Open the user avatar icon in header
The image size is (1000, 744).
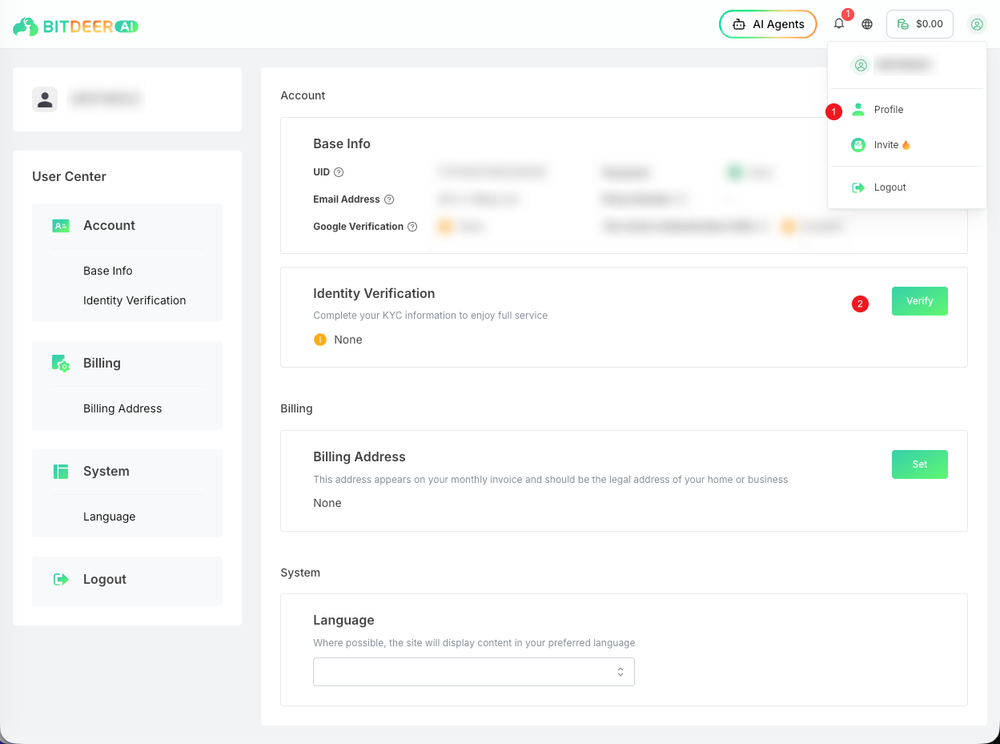click(976, 24)
